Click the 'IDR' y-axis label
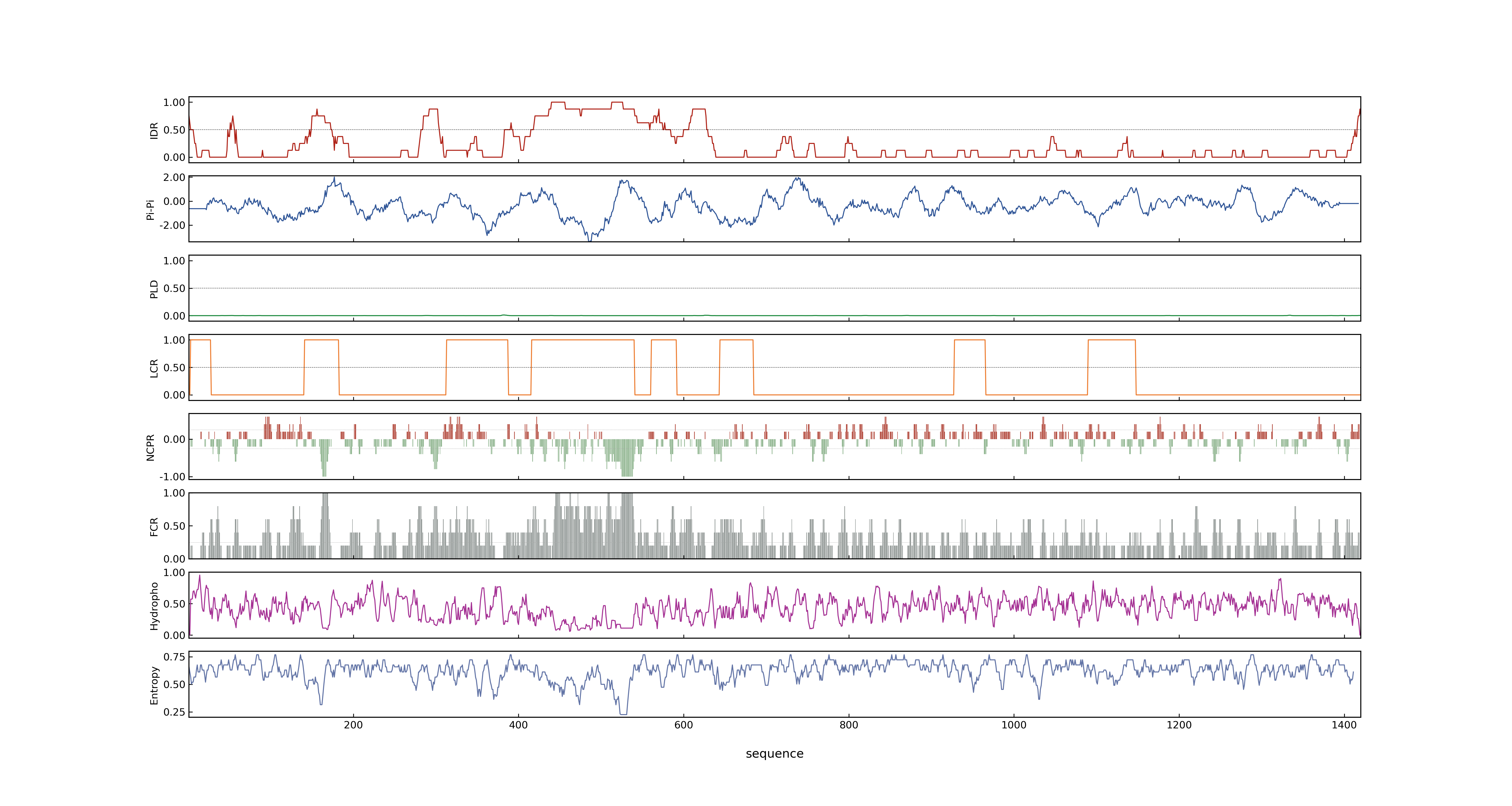Screen dimensions: 1512x806 tap(154, 130)
